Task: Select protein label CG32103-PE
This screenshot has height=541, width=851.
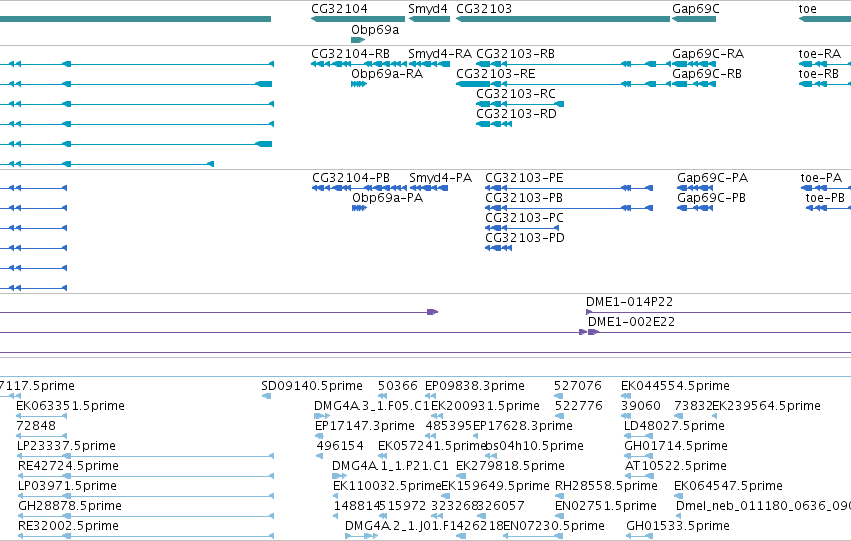Action: point(524,178)
